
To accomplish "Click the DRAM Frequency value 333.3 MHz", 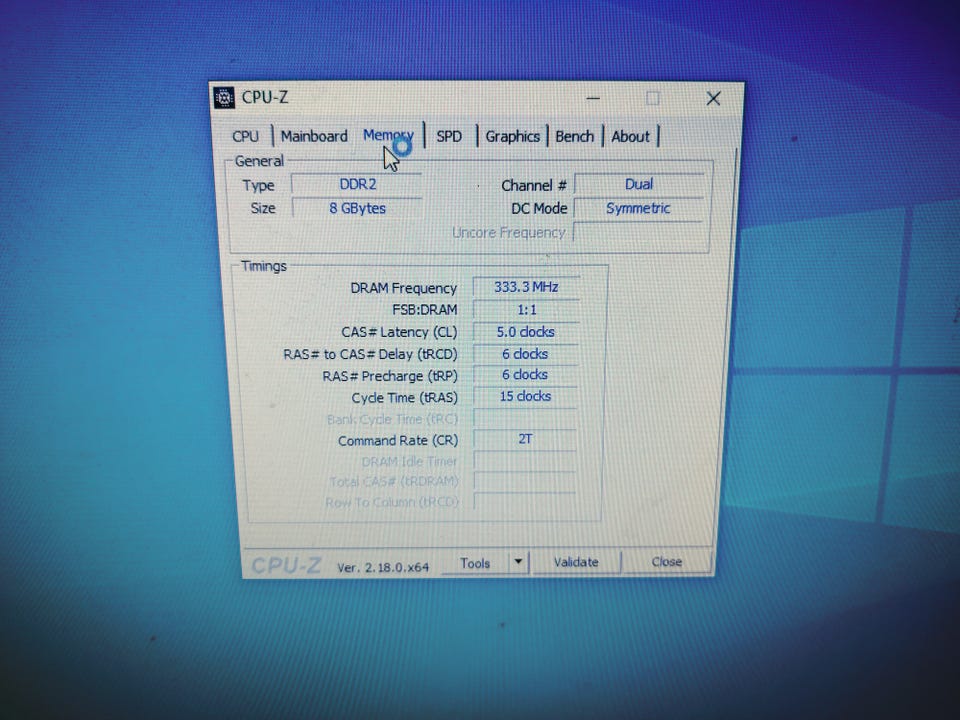I will pos(526,287).
